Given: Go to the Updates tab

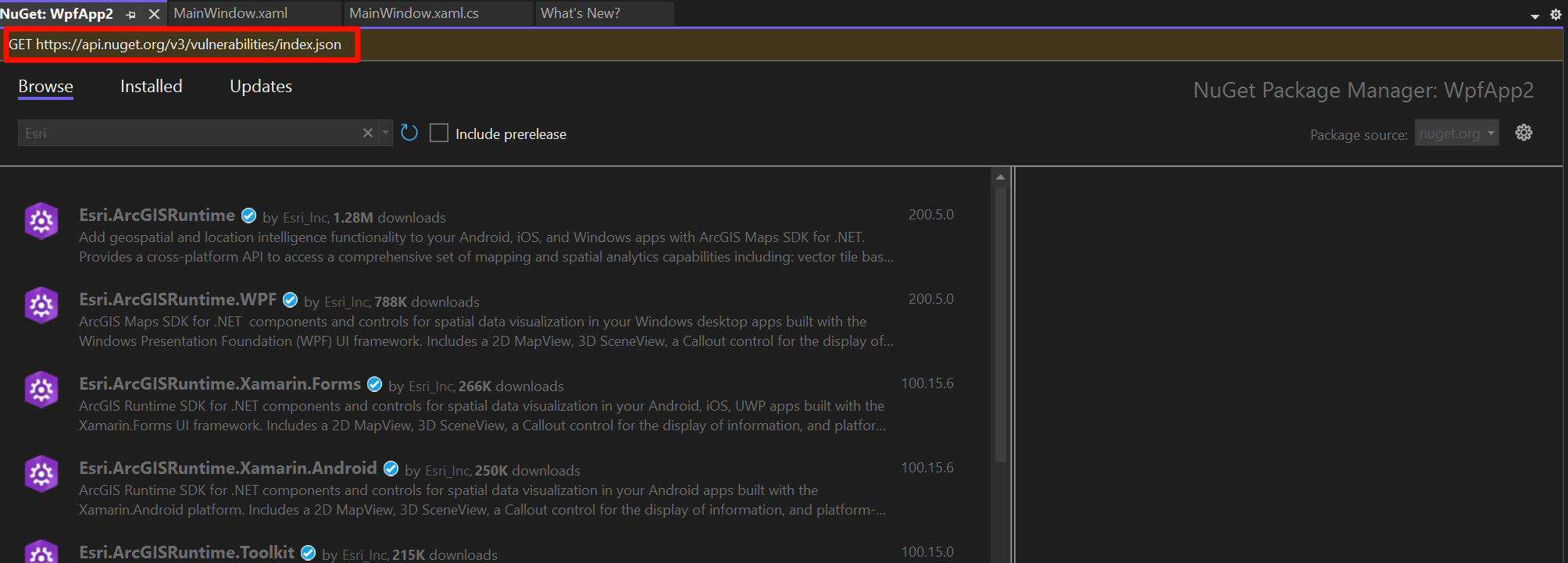Looking at the screenshot, I should 261,87.
